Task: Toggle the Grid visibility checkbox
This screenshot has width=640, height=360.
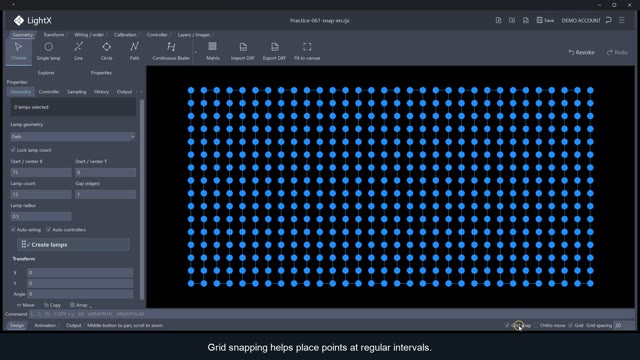Action: click(571, 325)
